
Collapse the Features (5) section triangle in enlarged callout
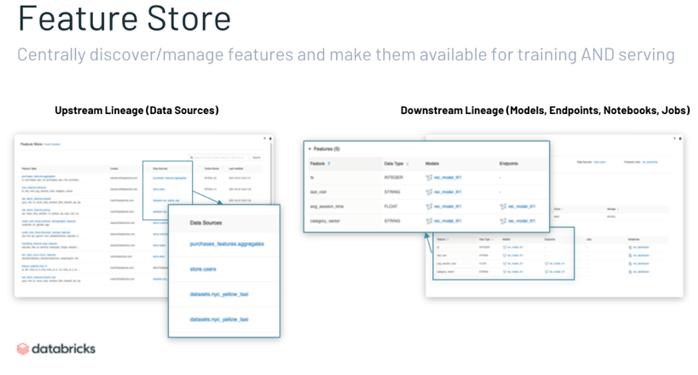coord(310,149)
